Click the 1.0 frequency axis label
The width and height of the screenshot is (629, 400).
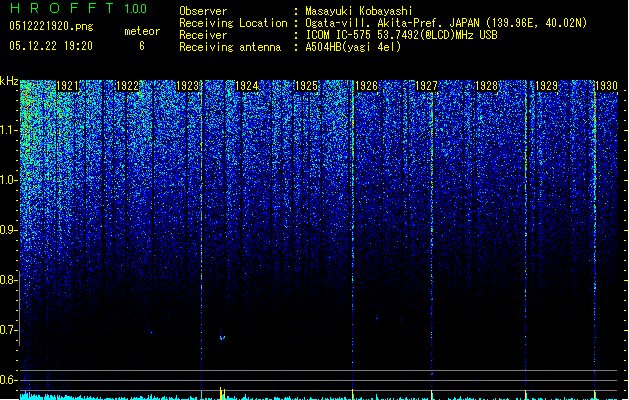[7, 180]
